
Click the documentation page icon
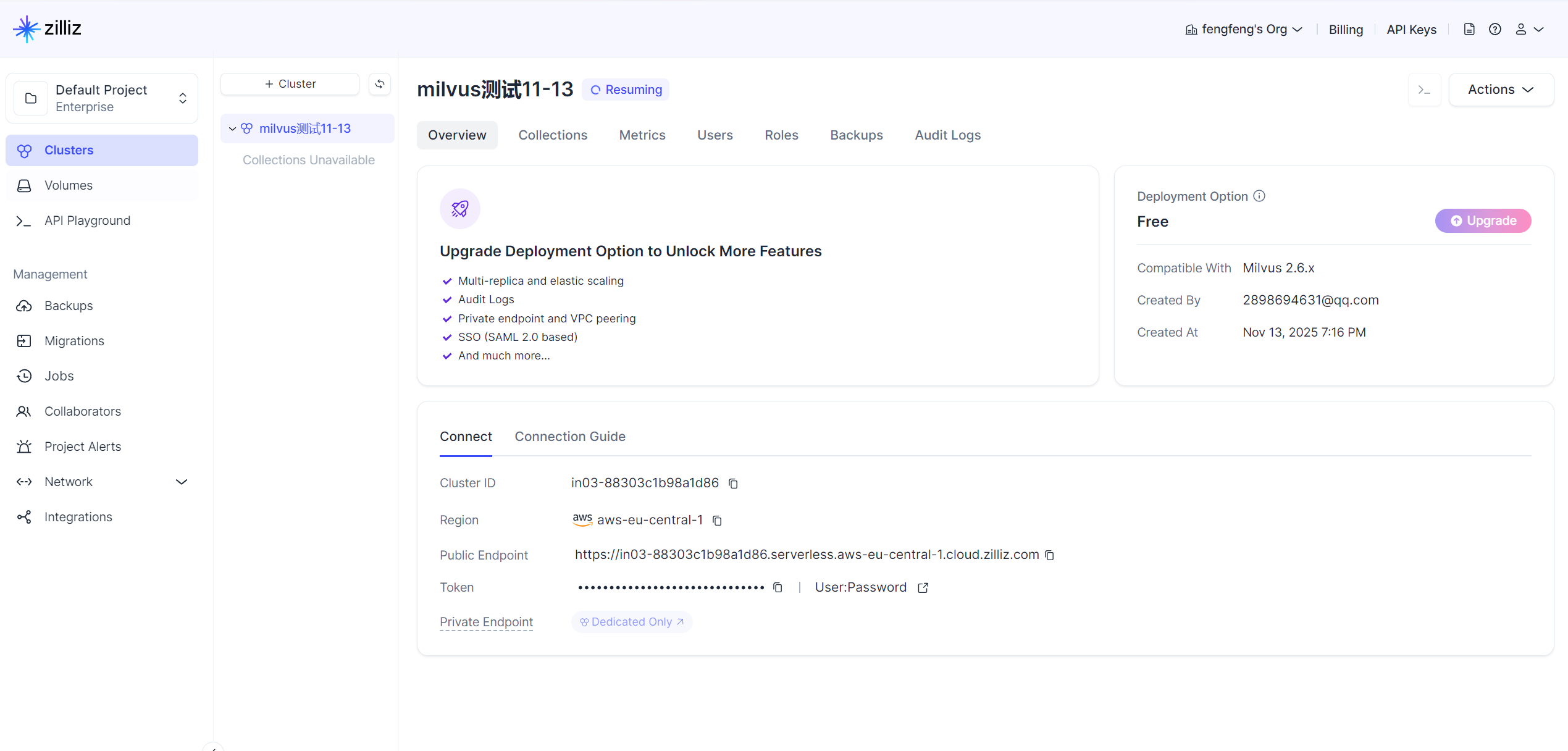(x=1469, y=29)
